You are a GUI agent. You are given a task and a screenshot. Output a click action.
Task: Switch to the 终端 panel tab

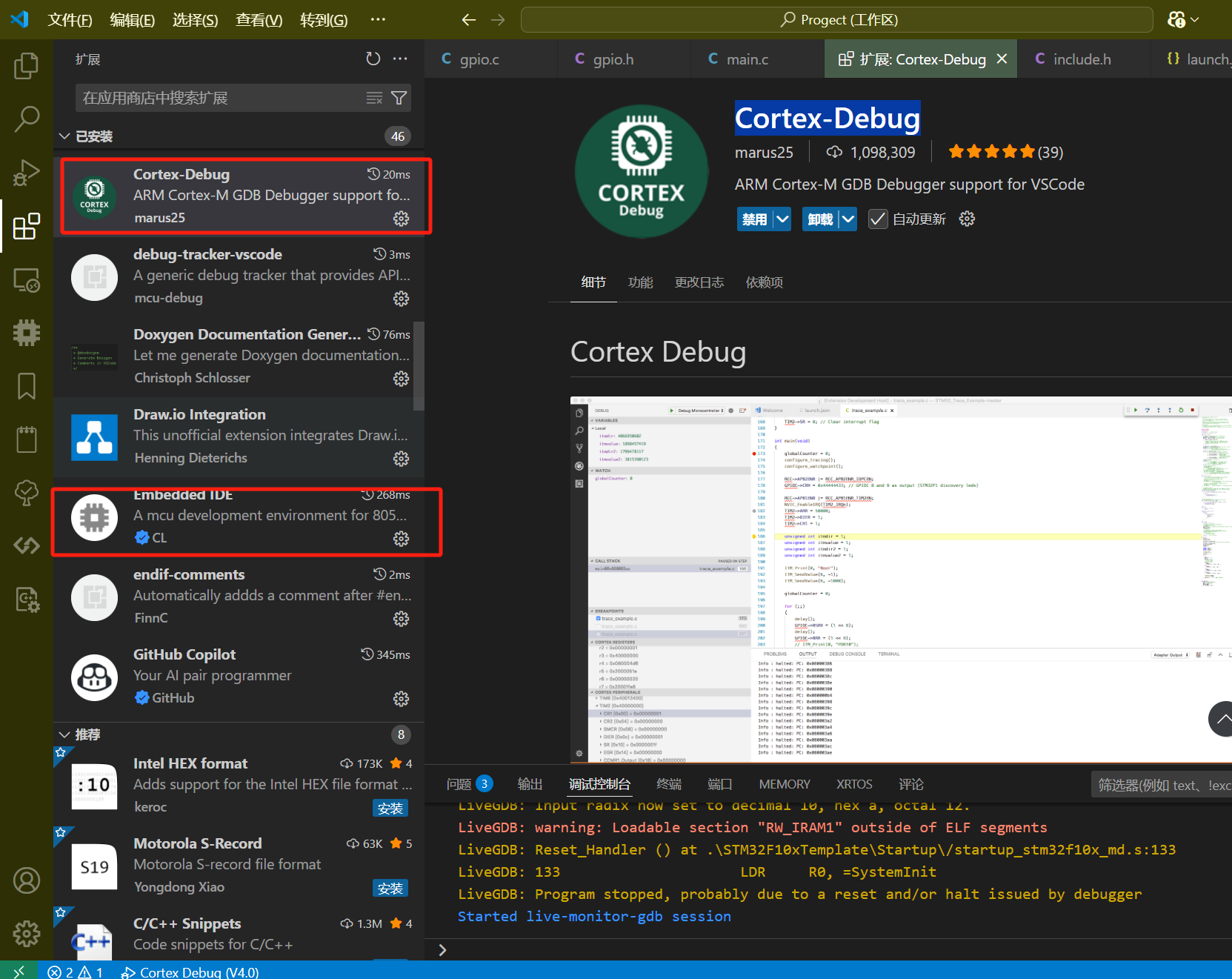click(668, 784)
